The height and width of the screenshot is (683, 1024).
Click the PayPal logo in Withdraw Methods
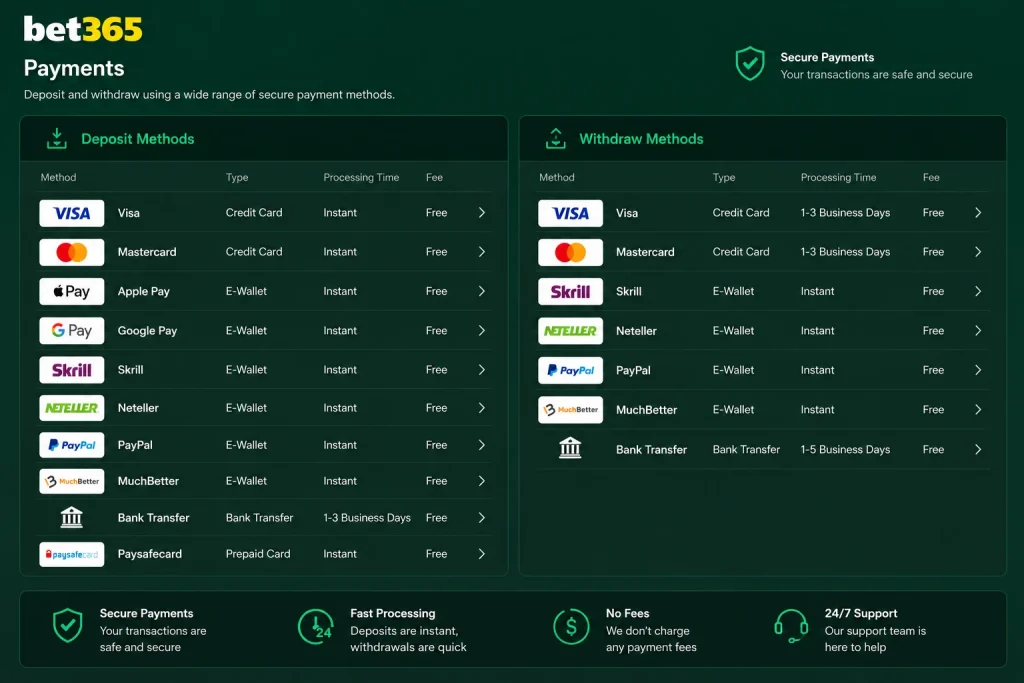coord(570,370)
